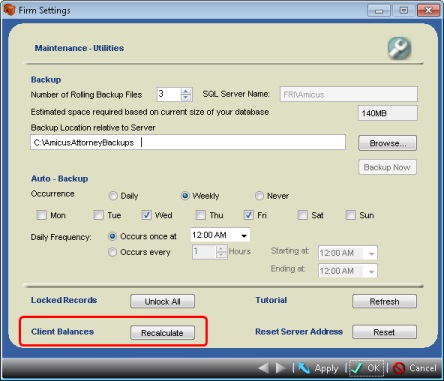Uncheck the Fri backup day
This screenshot has width=444, height=381.
pyautogui.click(x=248, y=215)
